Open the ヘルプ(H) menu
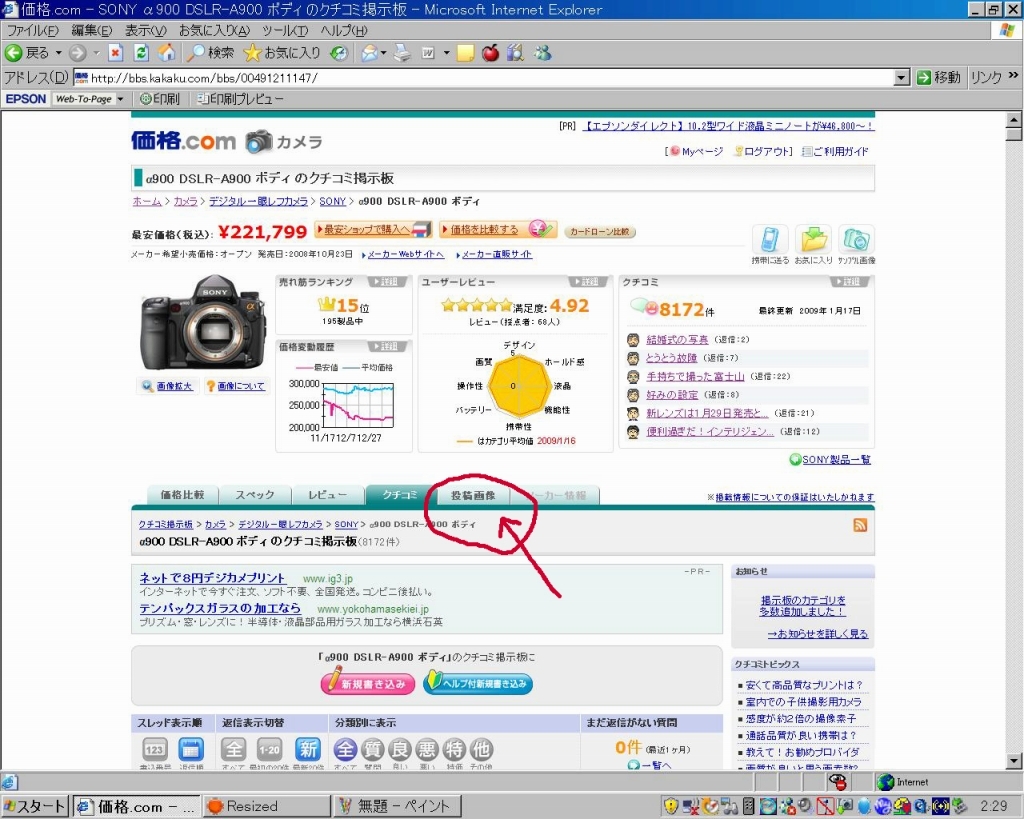Viewport: 1024px width, 819px height. tap(344, 30)
